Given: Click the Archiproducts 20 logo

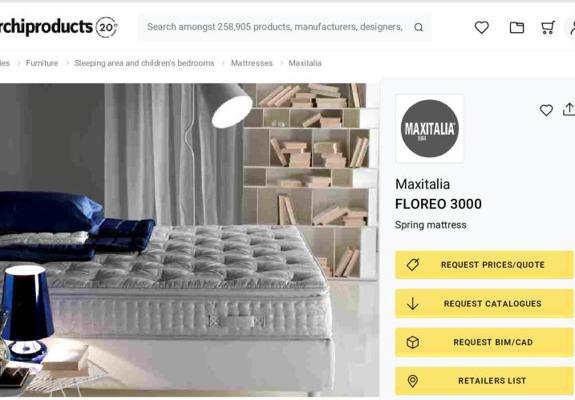Looking at the screenshot, I should pyautogui.click(x=58, y=27).
